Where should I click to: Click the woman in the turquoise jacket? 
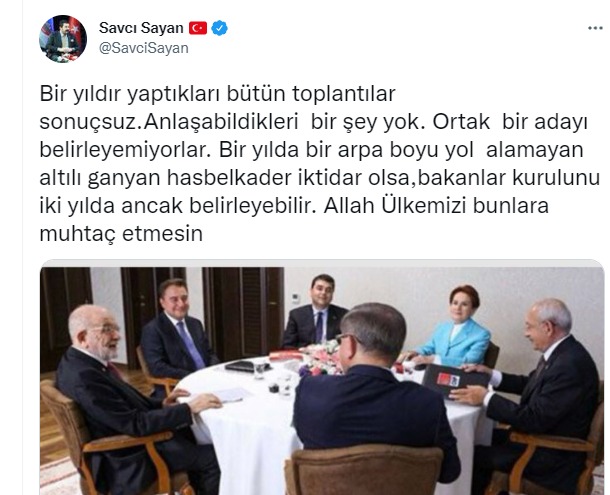(x=457, y=328)
